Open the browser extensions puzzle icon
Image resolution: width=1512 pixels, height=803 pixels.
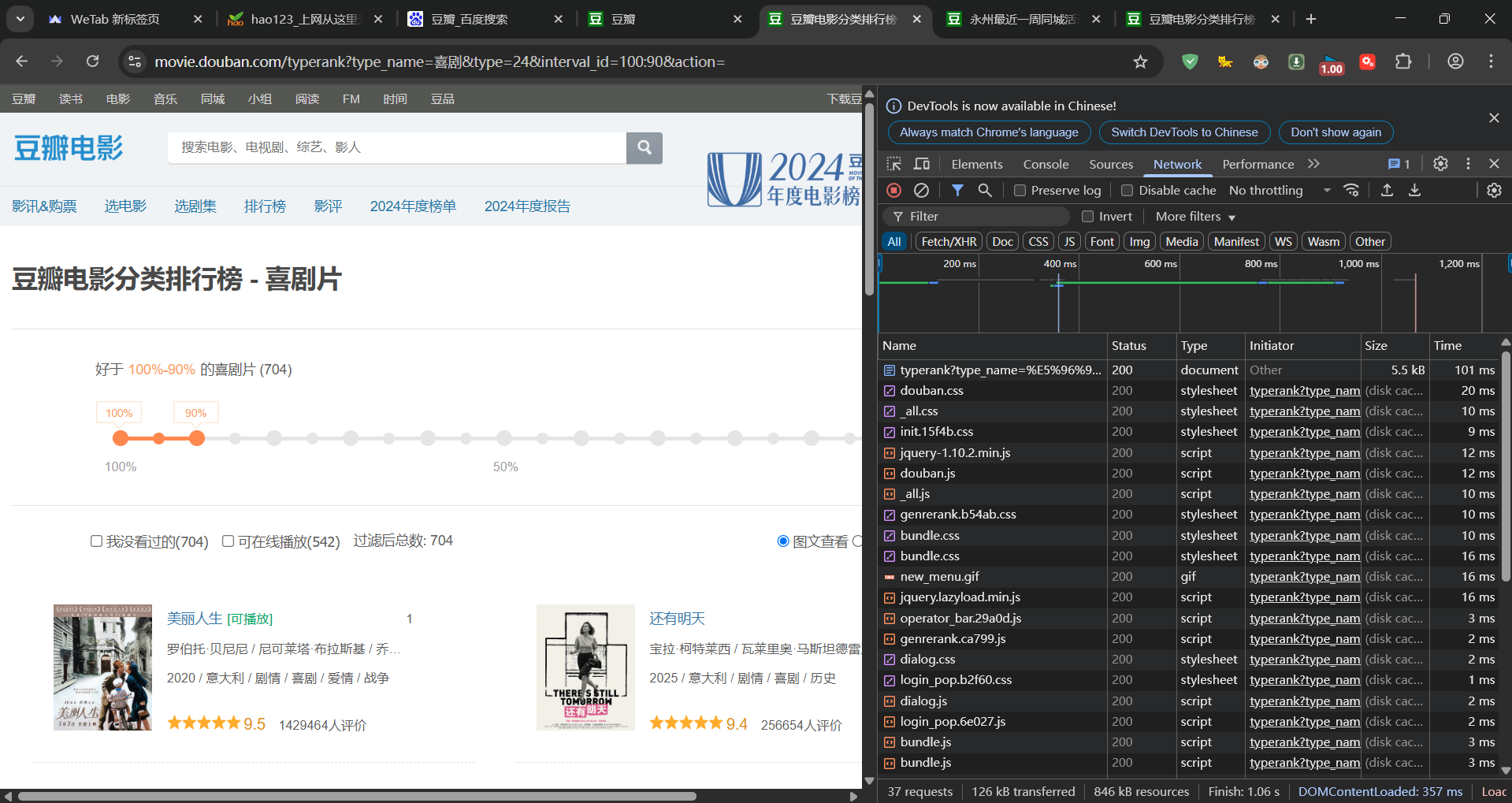[x=1403, y=61]
